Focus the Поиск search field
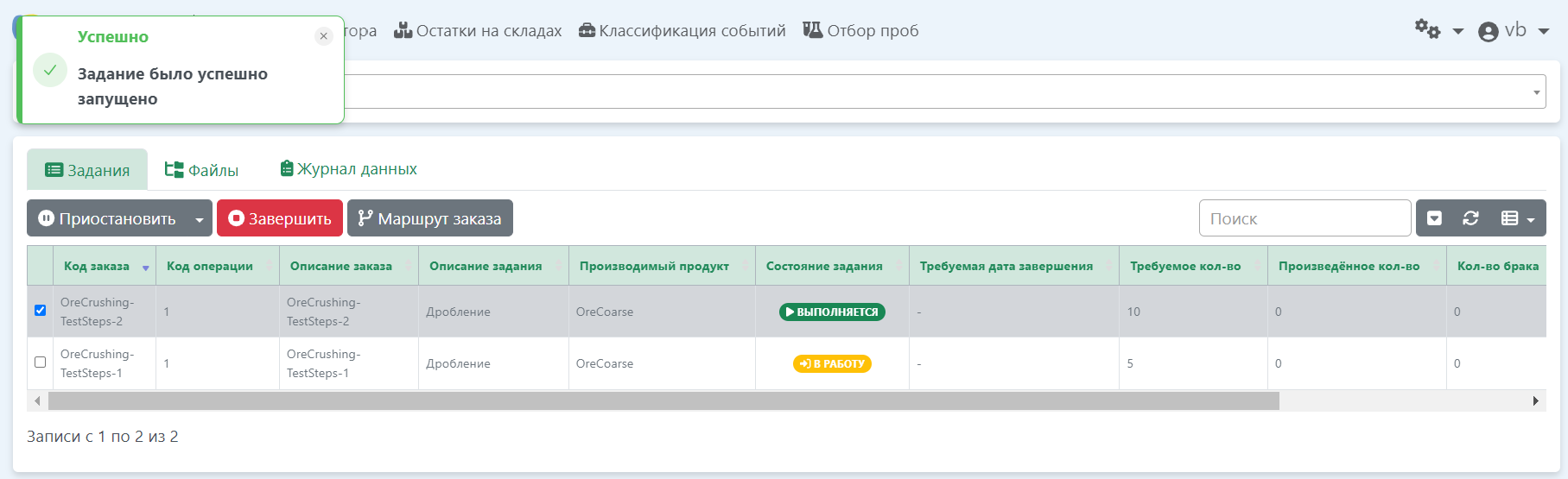 [1305, 218]
